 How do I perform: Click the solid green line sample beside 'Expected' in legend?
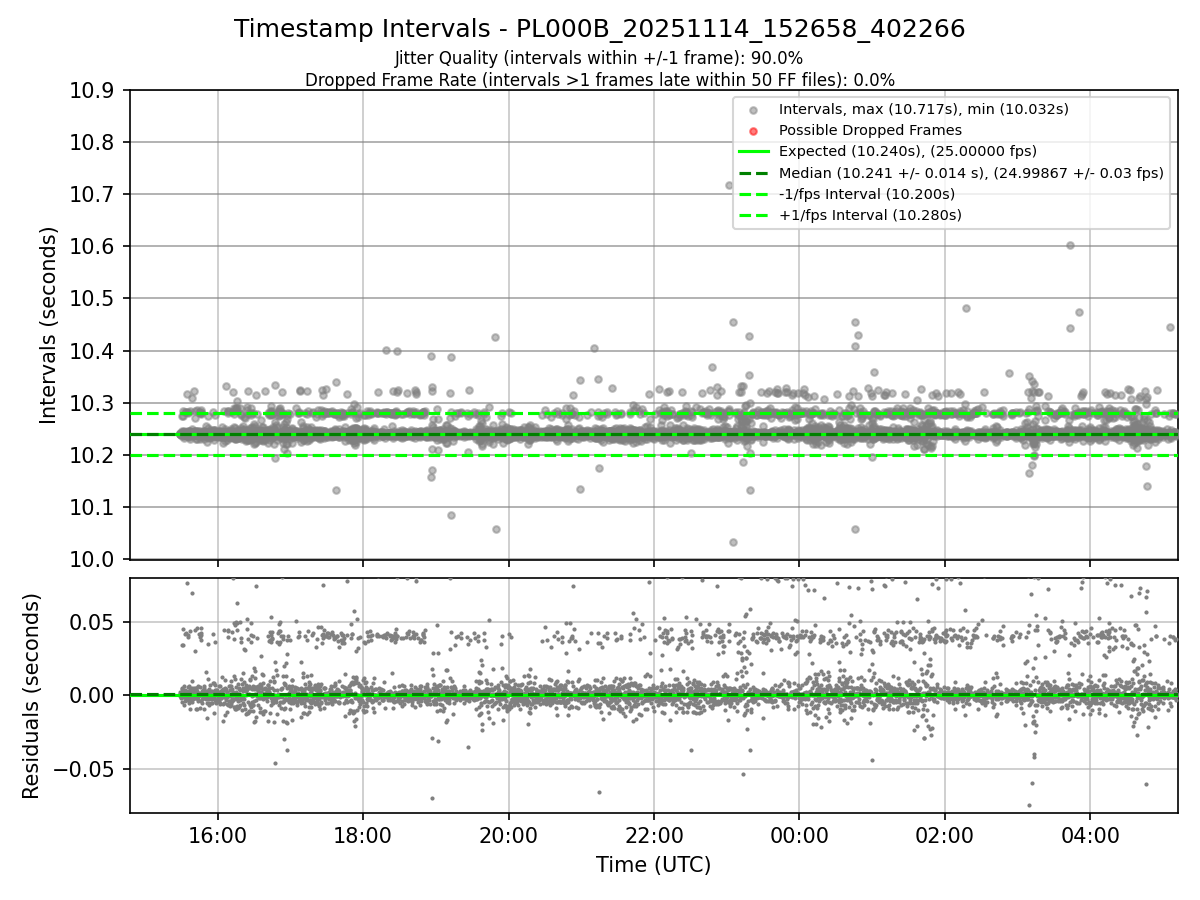[753, 152]
